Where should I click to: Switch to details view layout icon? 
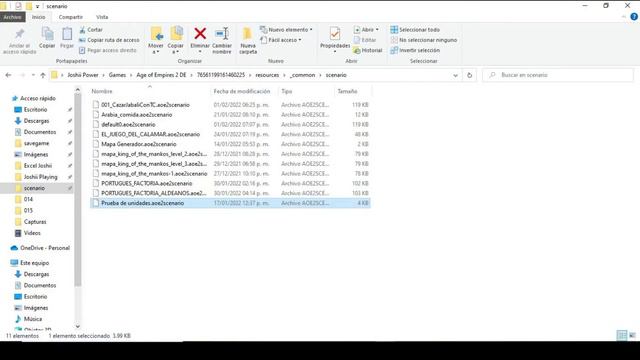(622, 336)
